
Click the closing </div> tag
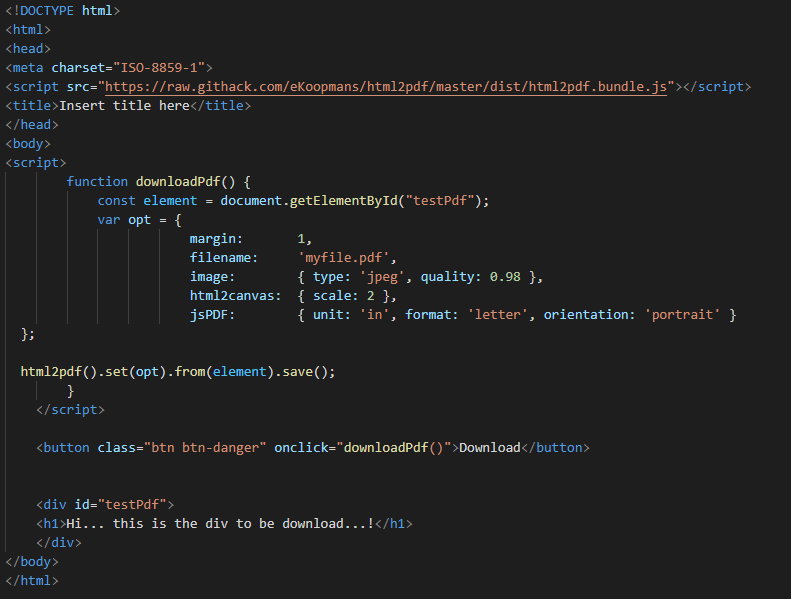(x=59, y=542)
